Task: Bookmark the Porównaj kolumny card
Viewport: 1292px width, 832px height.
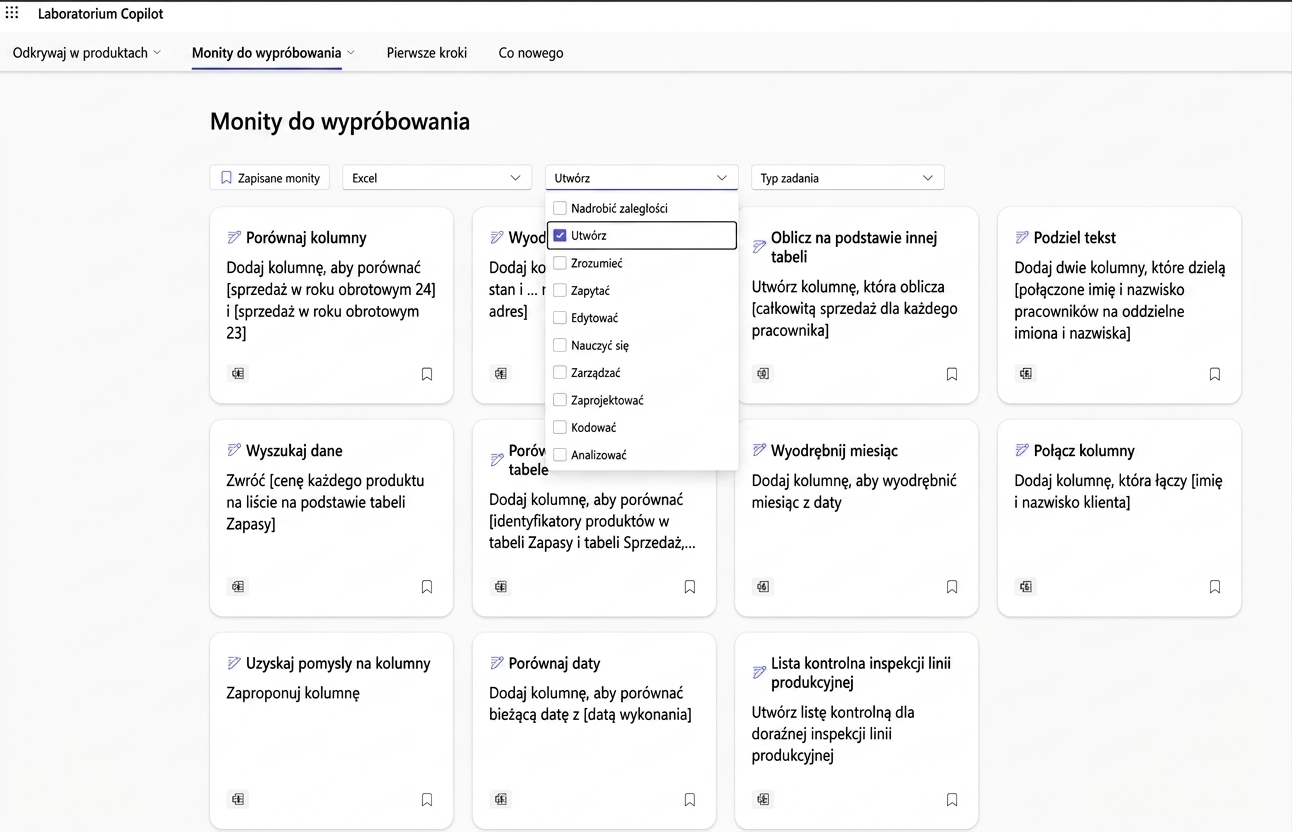Action: pyautogui.click(x=427, y=374)
